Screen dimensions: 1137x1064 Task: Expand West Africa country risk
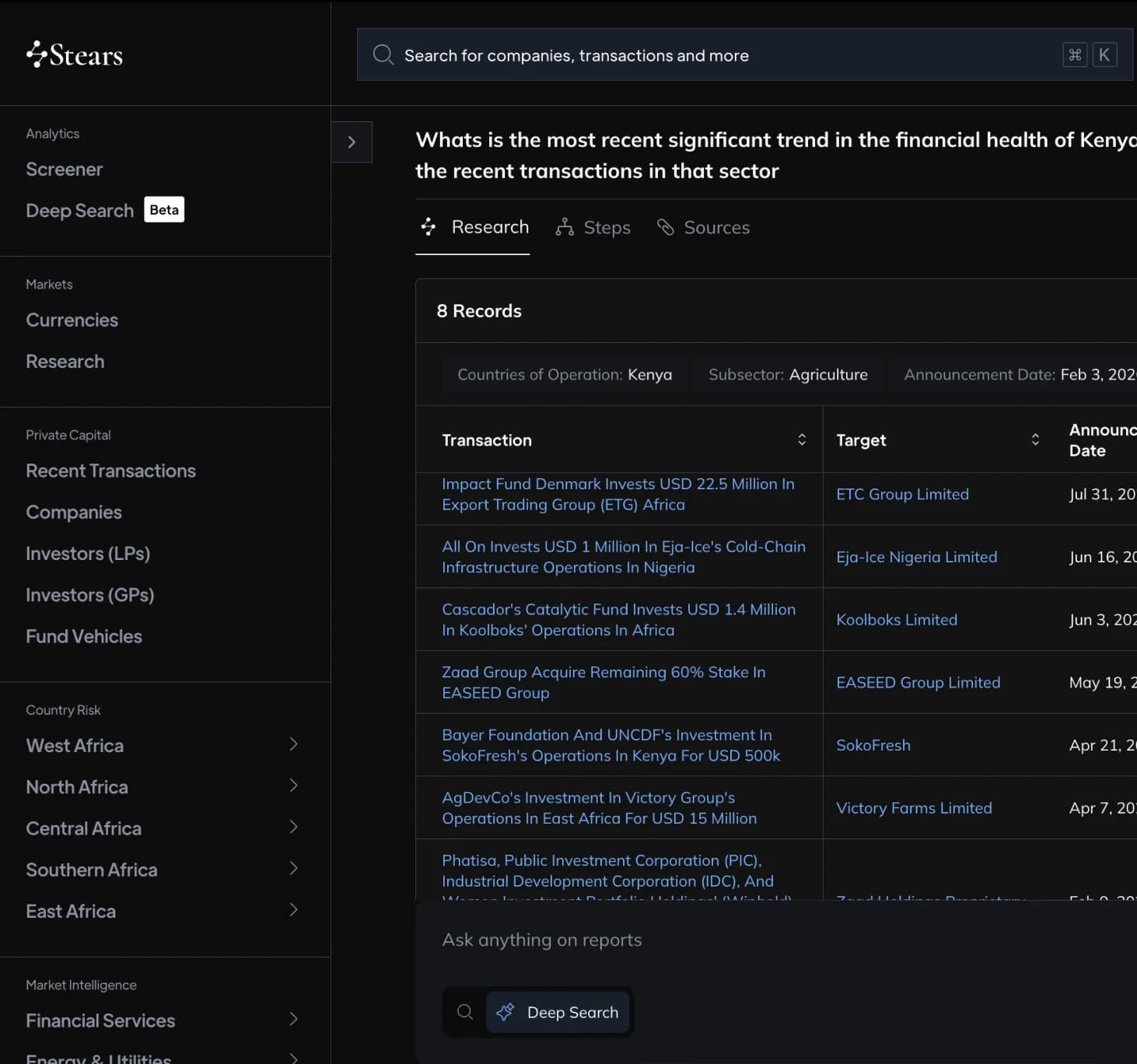[x=294, y=744]
